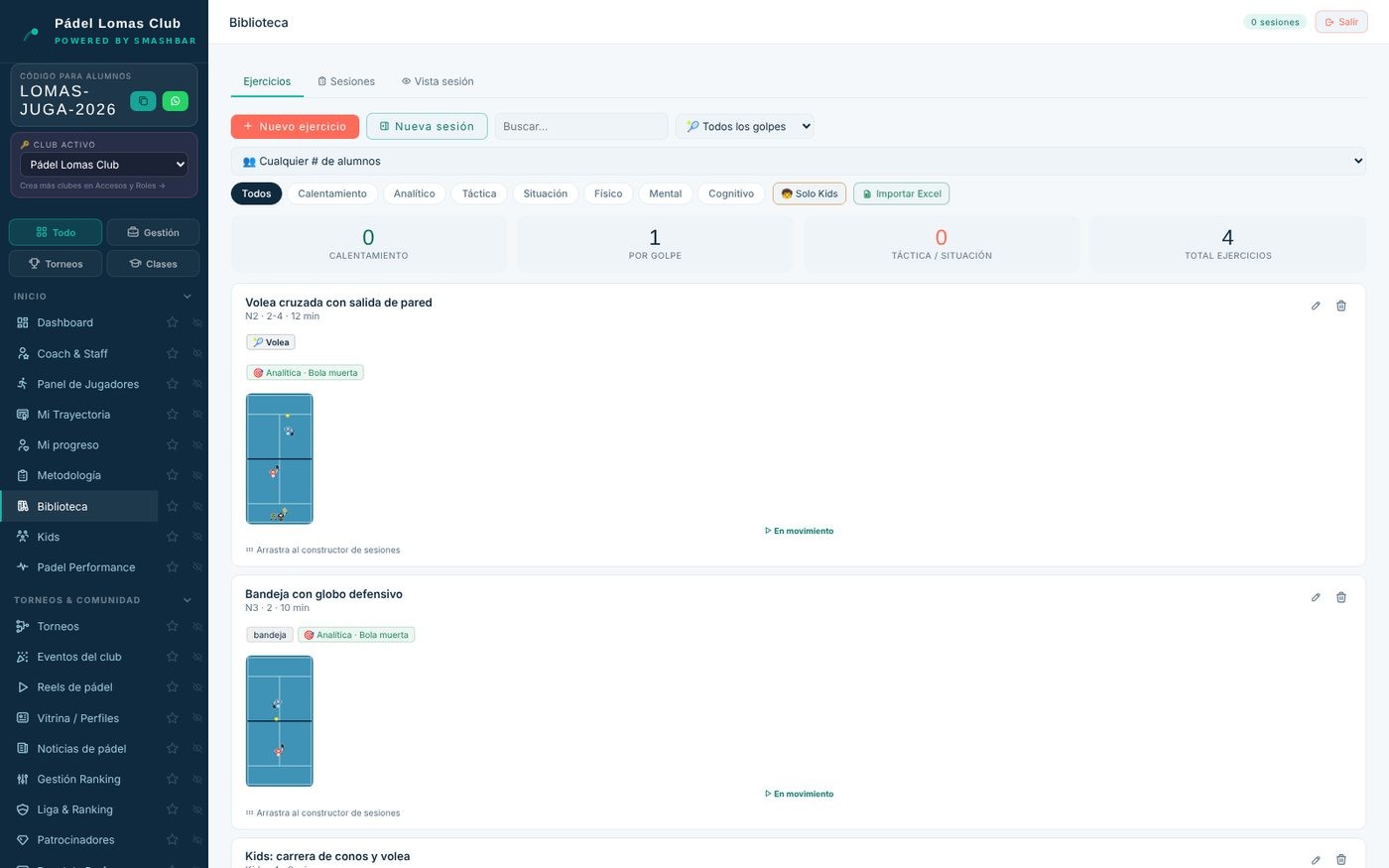The width and height of the screenshot is (1389, 868).
Task: Star the Noticias de pádel entry
Action: (x=172, y=748)
